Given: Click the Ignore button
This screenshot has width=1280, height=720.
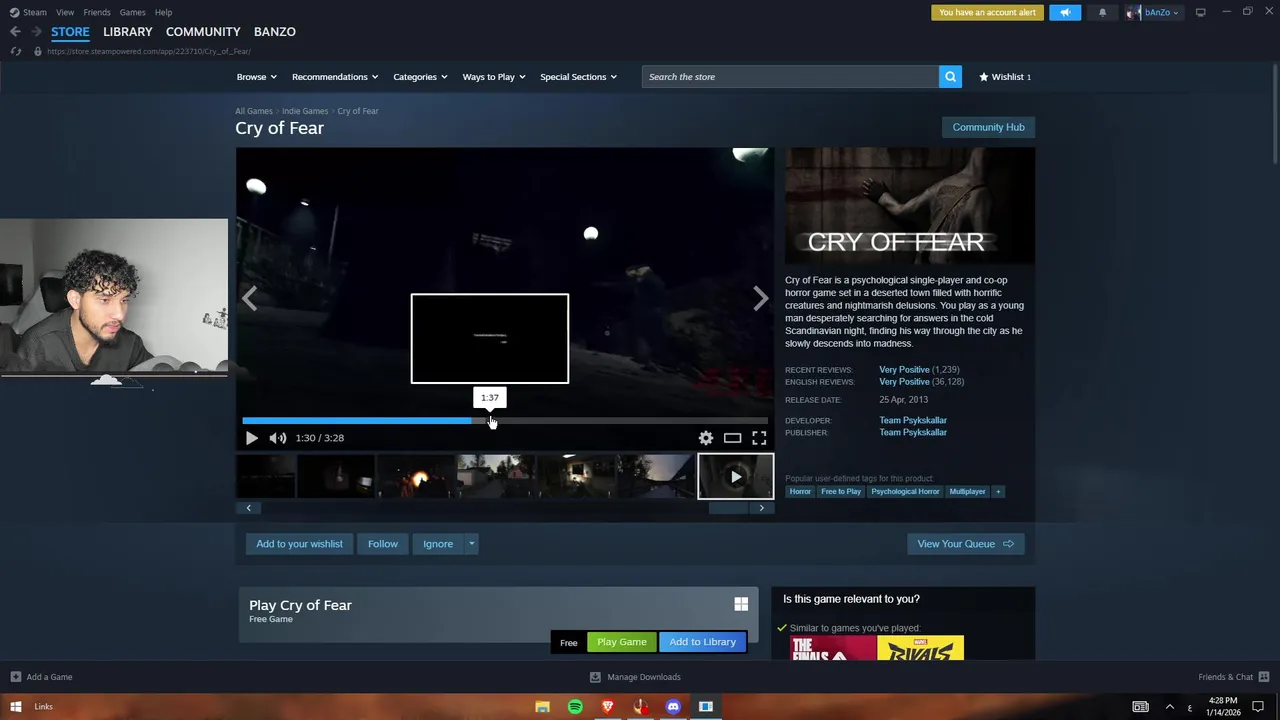Looking at the screenshot, I should [x=438, y=544].
